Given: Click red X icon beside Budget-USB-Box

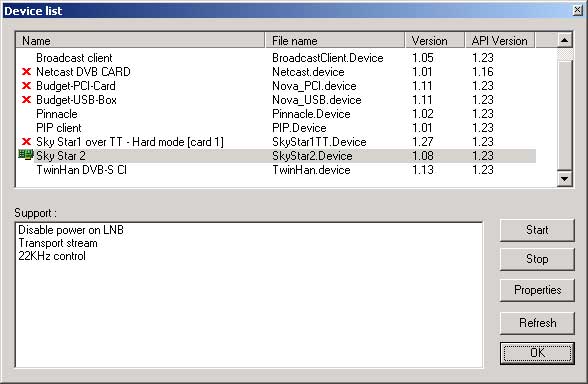Looking at the screenshot, I should [26, 100].
